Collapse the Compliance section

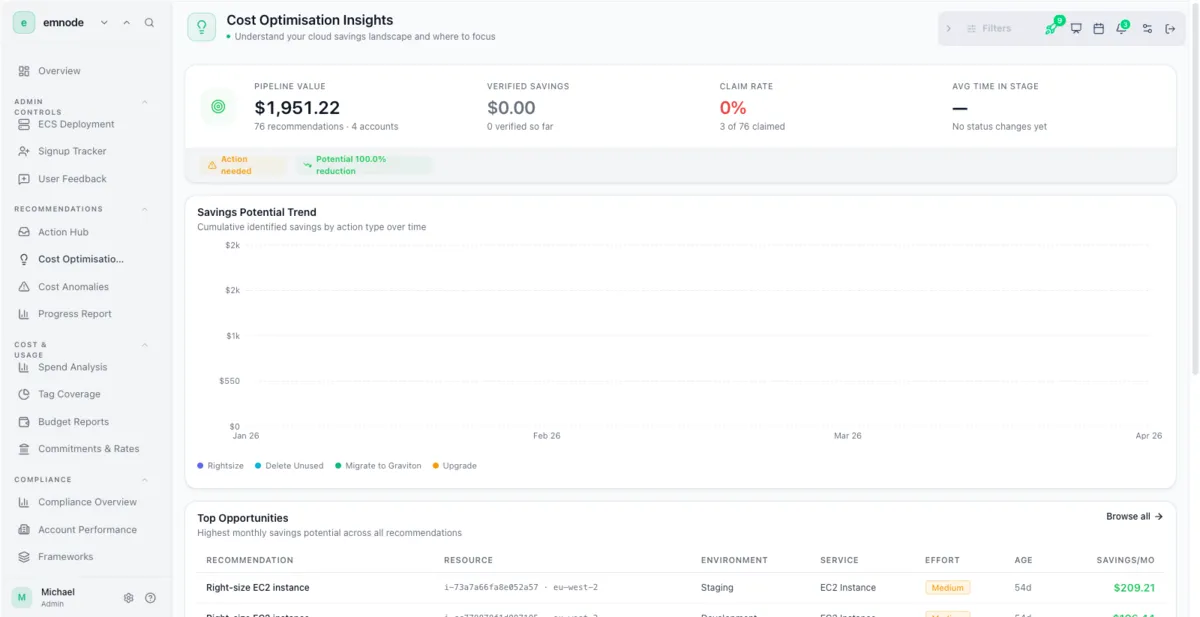(144, 480)
